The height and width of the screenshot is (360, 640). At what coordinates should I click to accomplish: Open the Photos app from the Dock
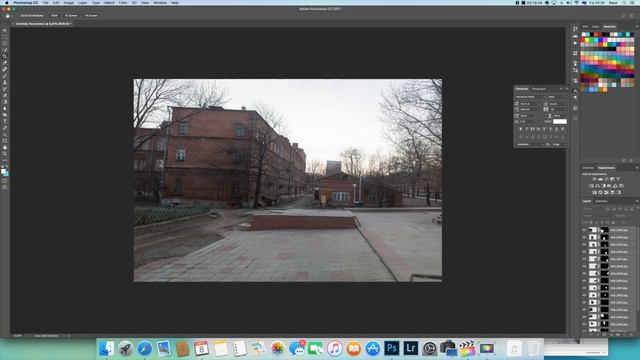(x=278, y=349)
